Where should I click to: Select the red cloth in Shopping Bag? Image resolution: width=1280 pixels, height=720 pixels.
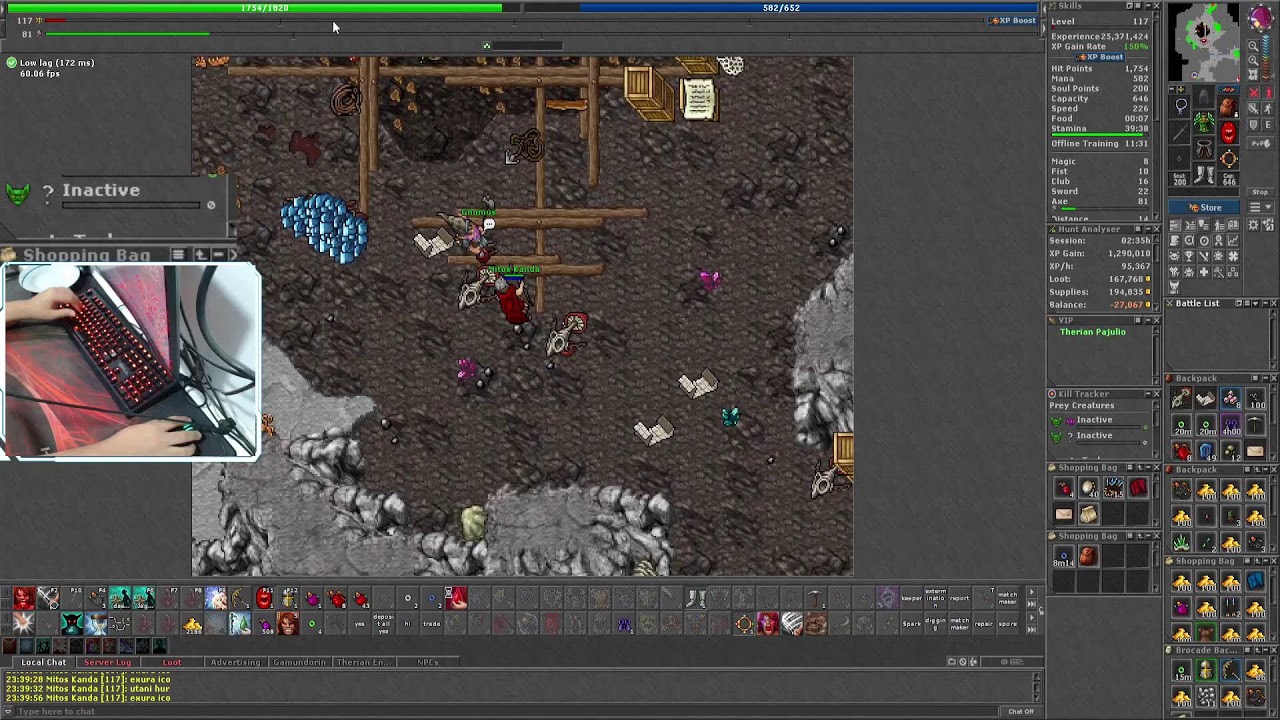tap(1139, 488)
